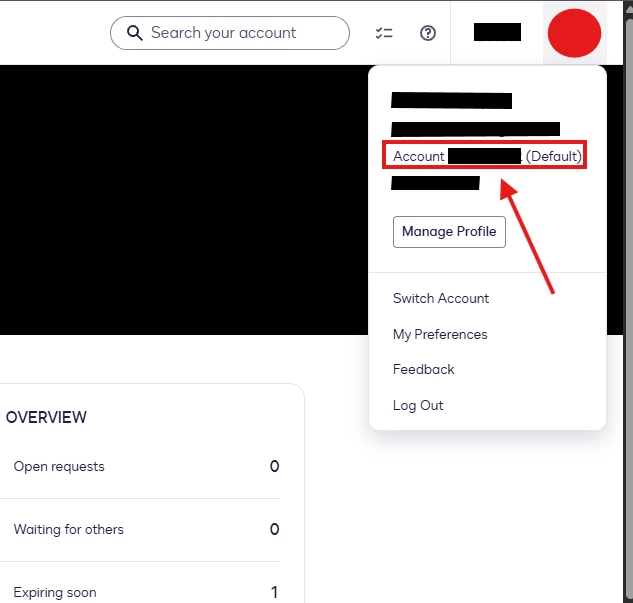Select Log Out in profile menu
633x603 pixels.
tap(418, 405)
